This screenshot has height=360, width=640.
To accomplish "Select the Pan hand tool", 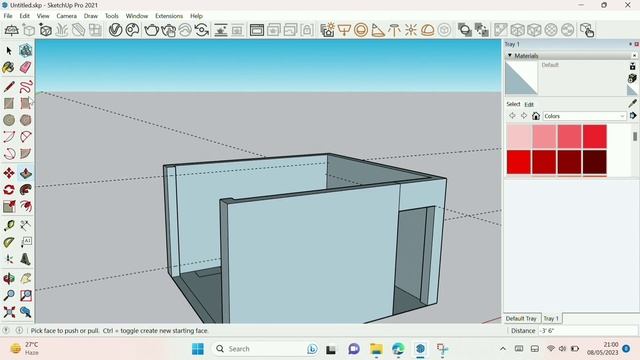I will click(25, 279).
